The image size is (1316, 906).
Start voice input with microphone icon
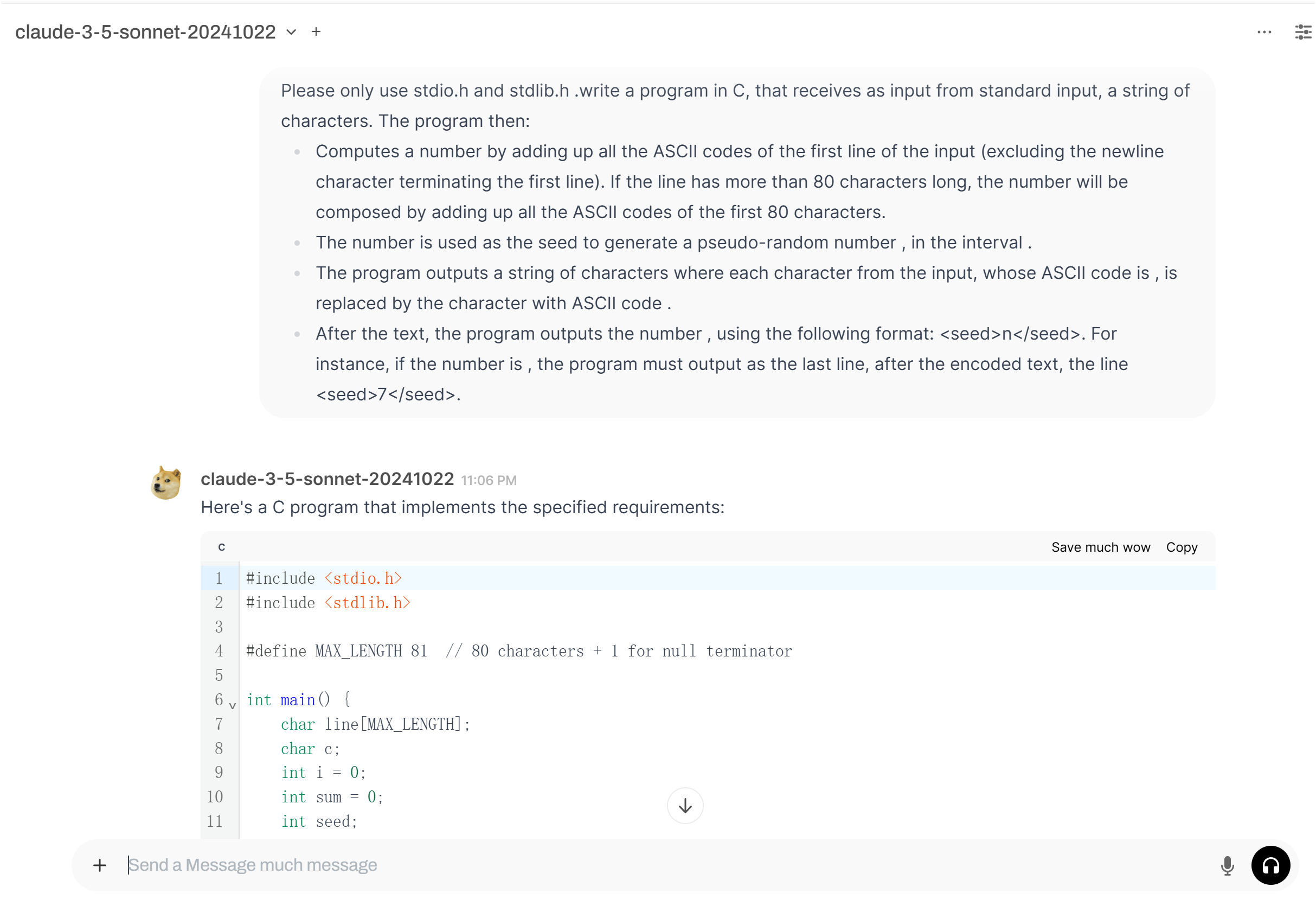1227,866
